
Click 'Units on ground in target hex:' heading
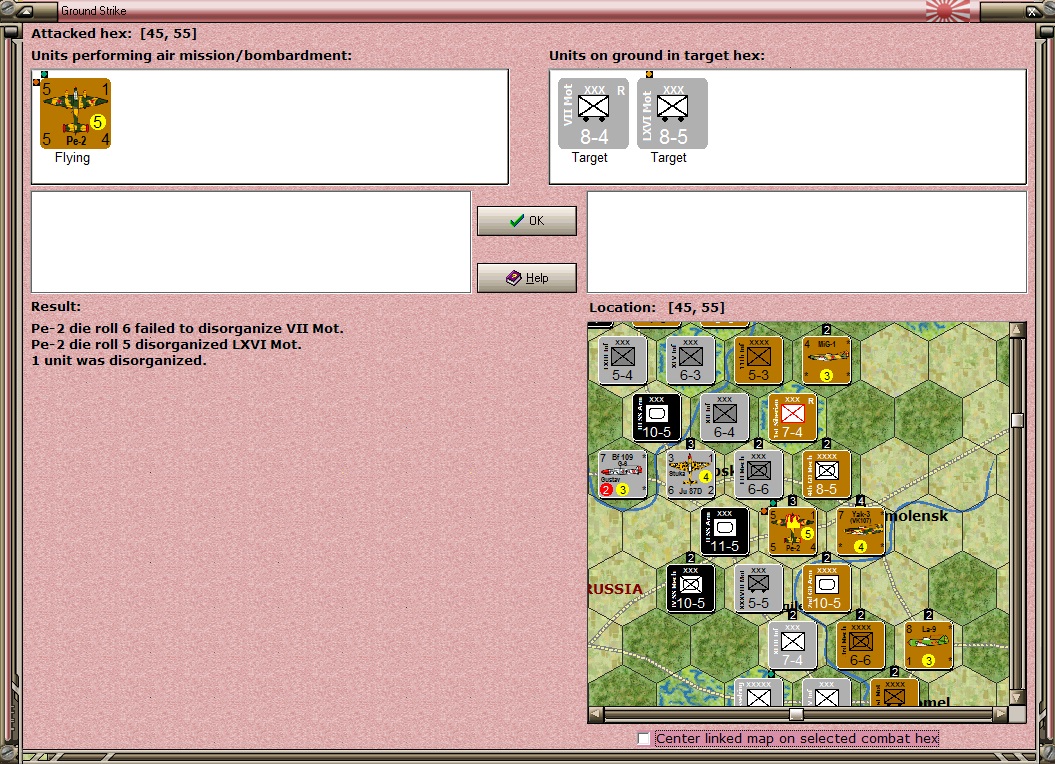[x=657, y=56]
